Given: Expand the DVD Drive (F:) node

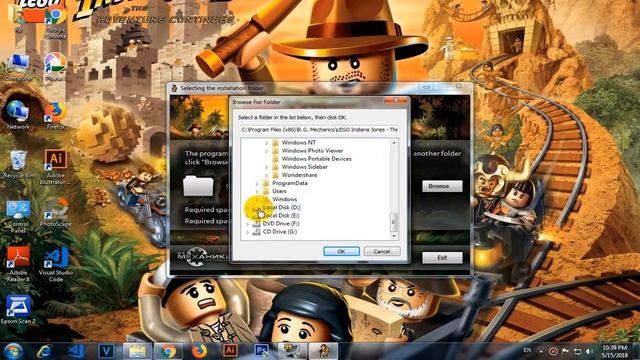Looking at the screenshot, I should point(247,224).
